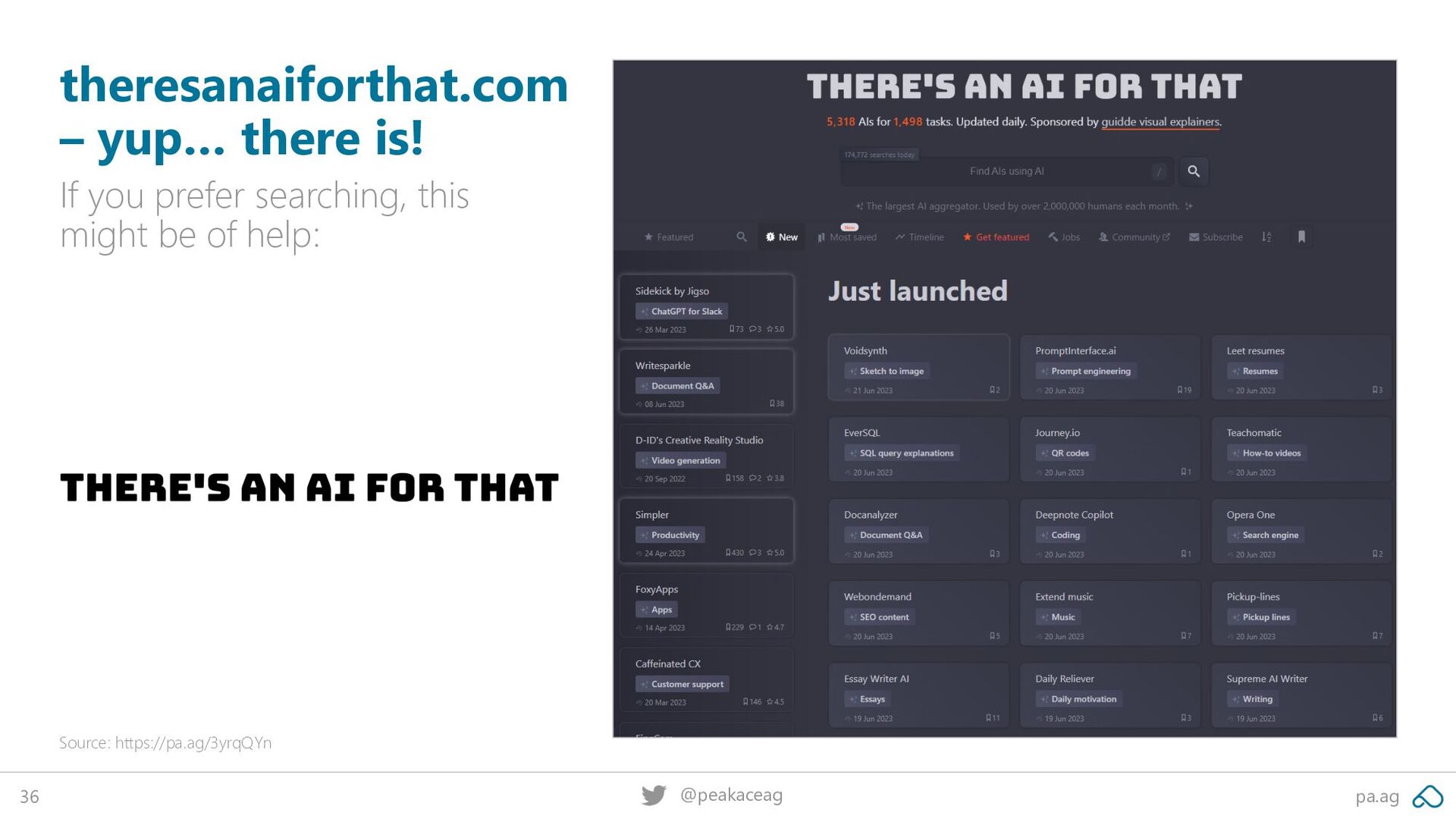Open the Timeline tab
Screen dimensions: 1456x819
(919, 237)
